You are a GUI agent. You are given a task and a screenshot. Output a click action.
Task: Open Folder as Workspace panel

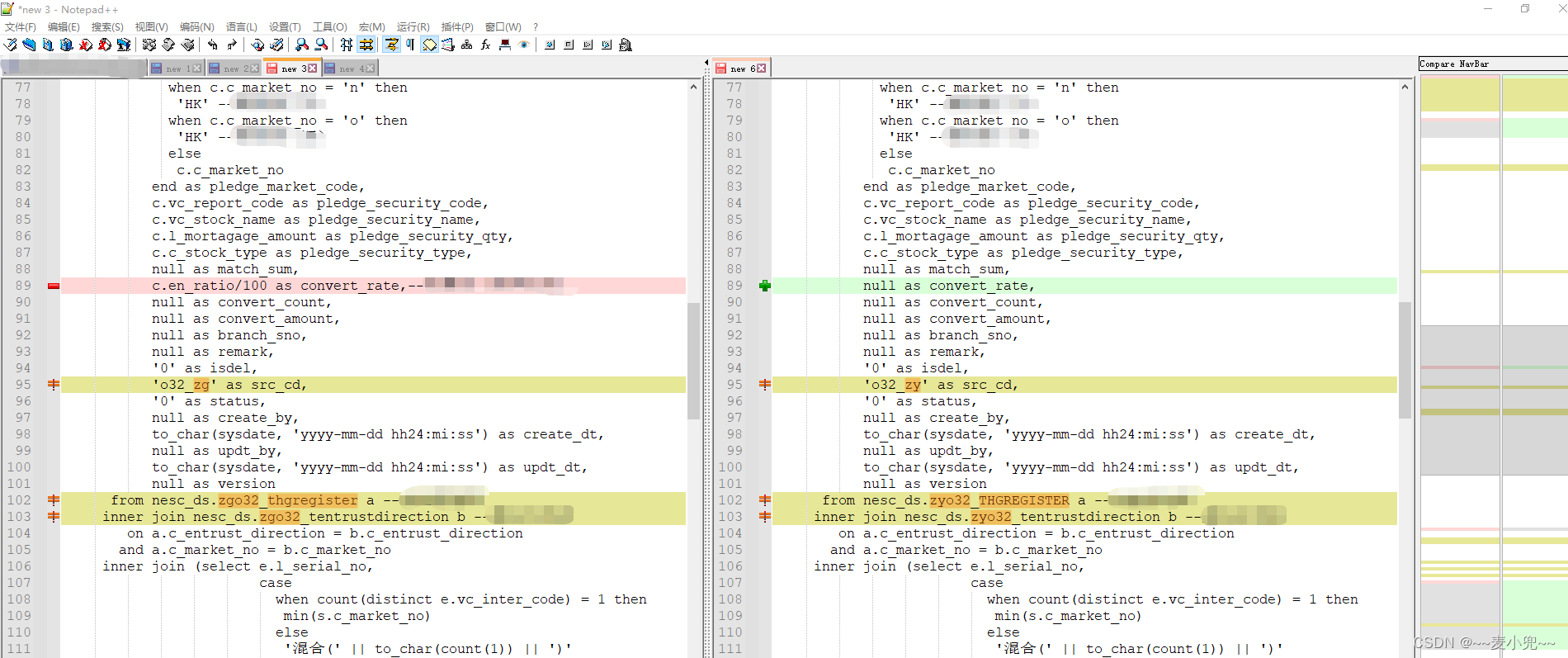coord(504,45)
